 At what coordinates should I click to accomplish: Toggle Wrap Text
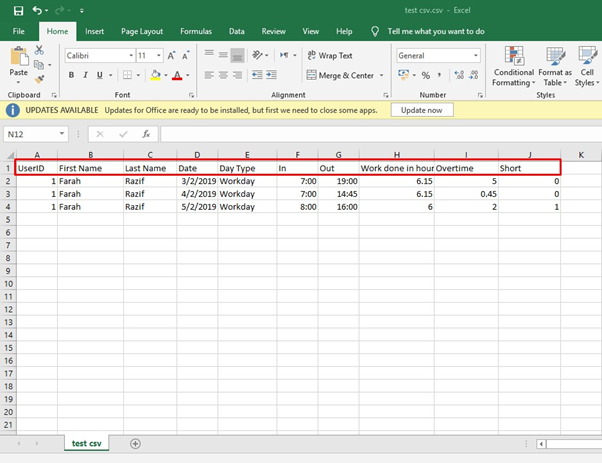[x=328, y=56]
